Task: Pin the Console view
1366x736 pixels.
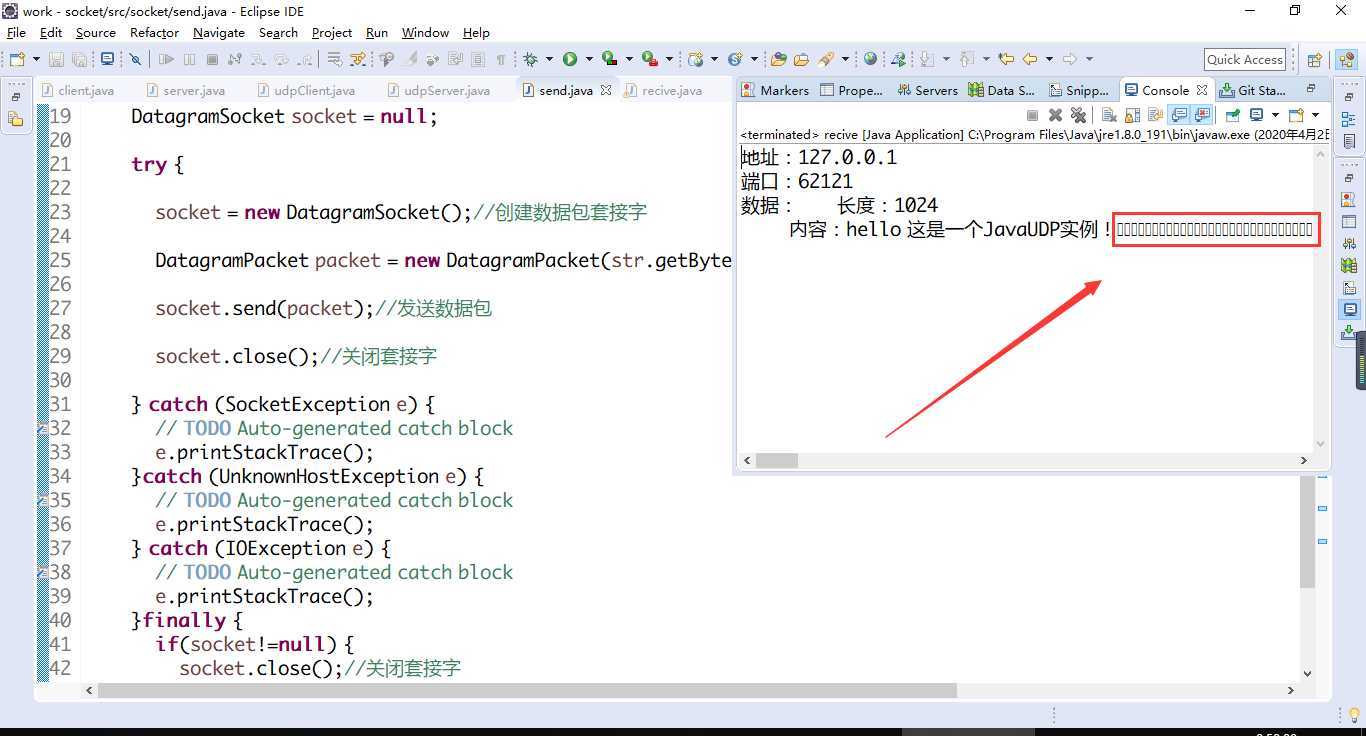Action: [1232, 114]
